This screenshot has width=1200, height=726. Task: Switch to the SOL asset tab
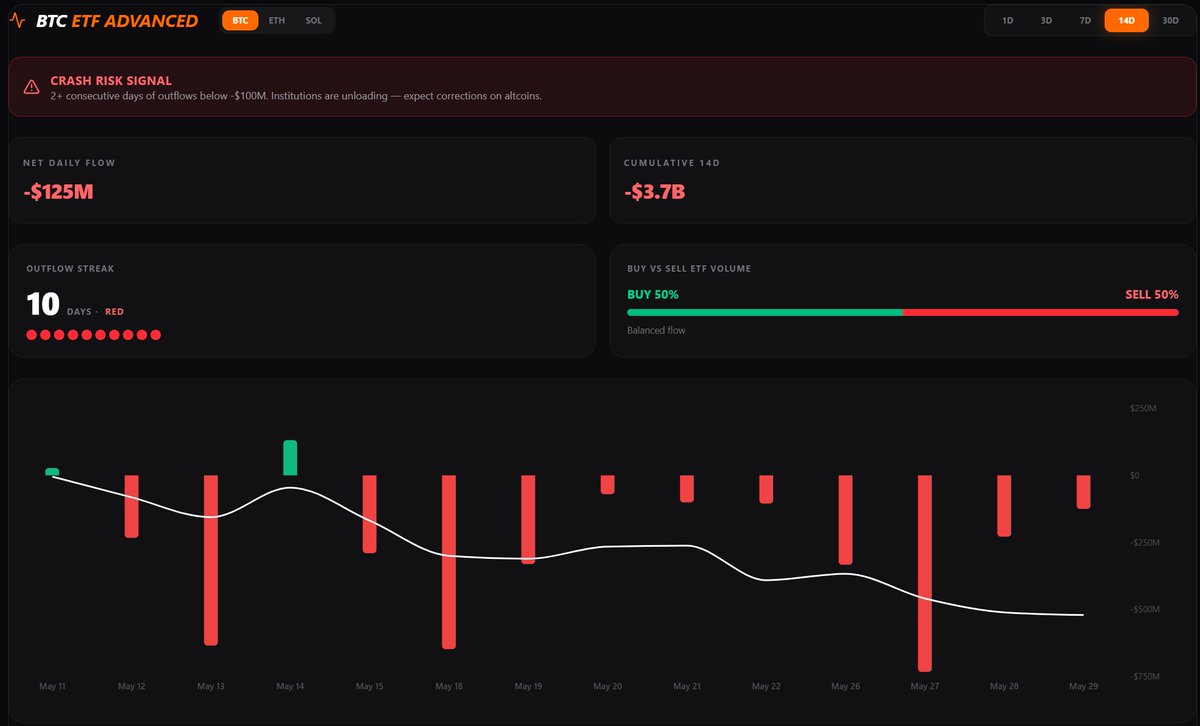313,20
